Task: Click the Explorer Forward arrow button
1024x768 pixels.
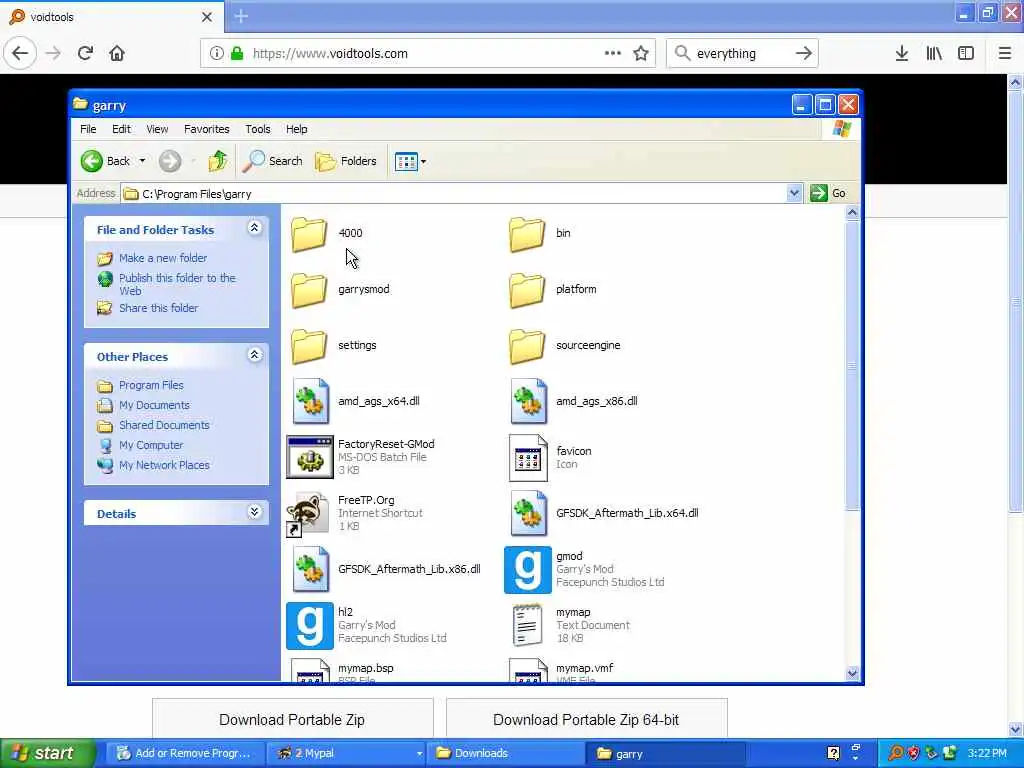Action: [x=170, y=161]
